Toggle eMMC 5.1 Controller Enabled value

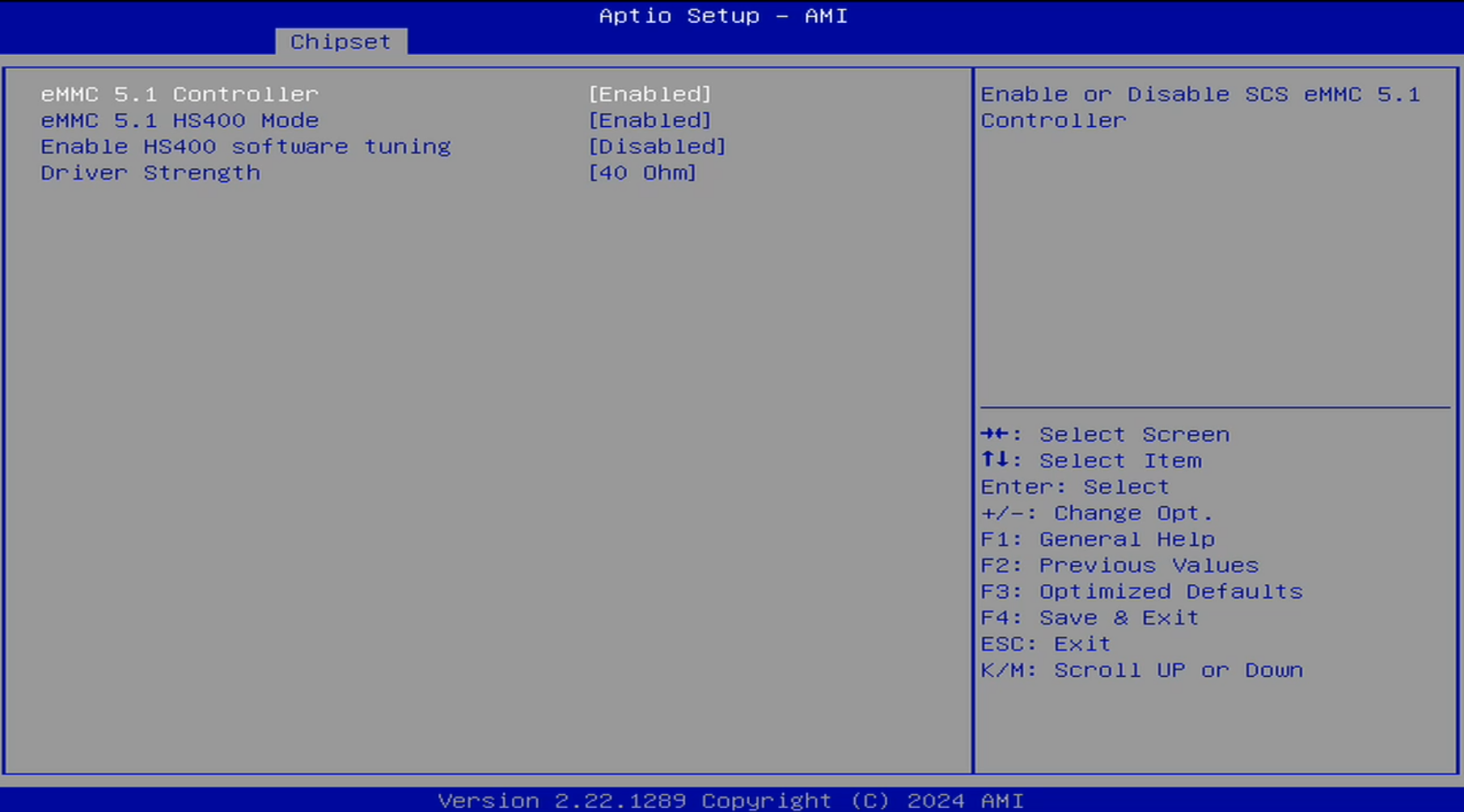pos(649,95)
